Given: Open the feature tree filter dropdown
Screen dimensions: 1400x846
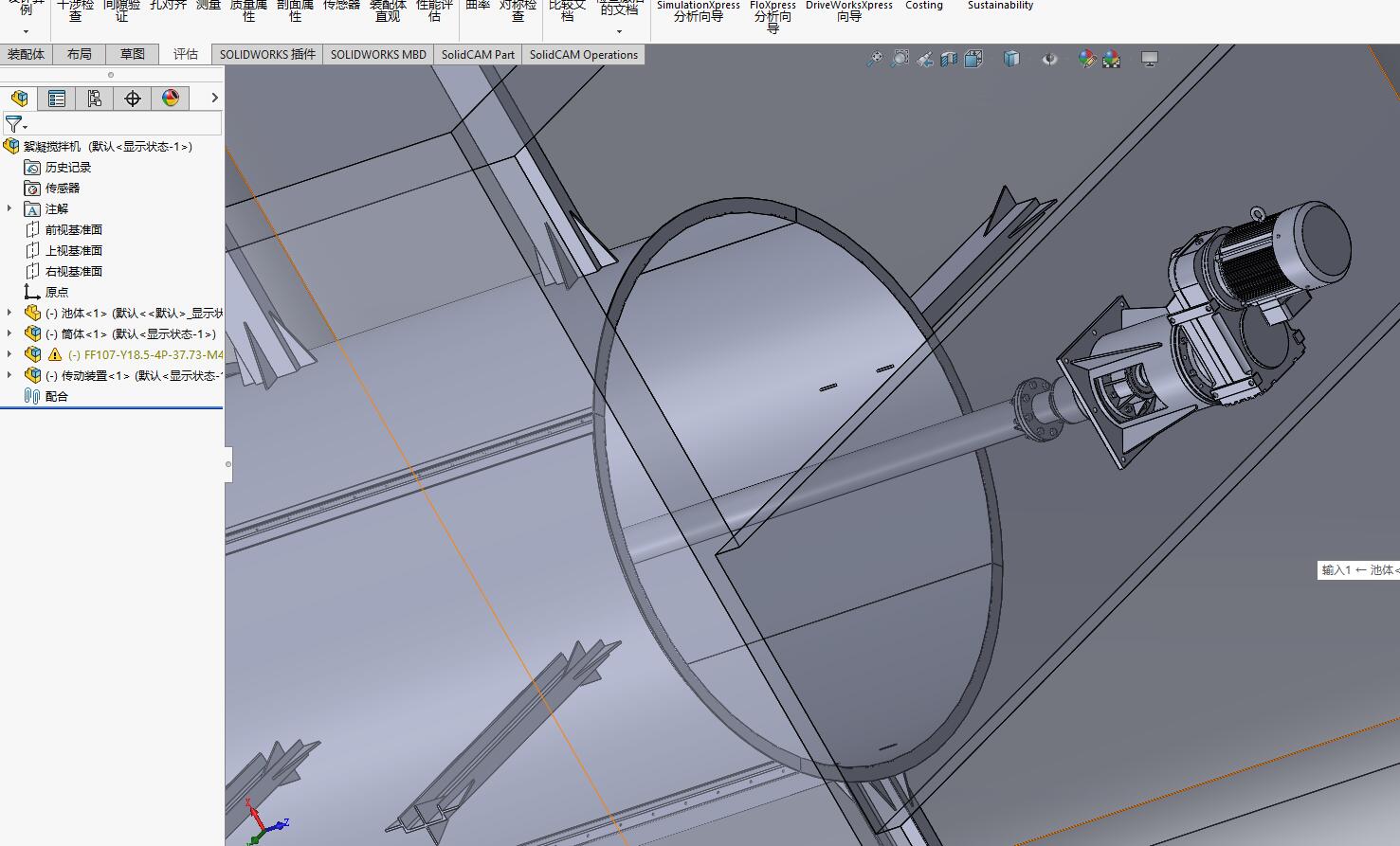Looking at the screenshot, I should coord(16,124).
